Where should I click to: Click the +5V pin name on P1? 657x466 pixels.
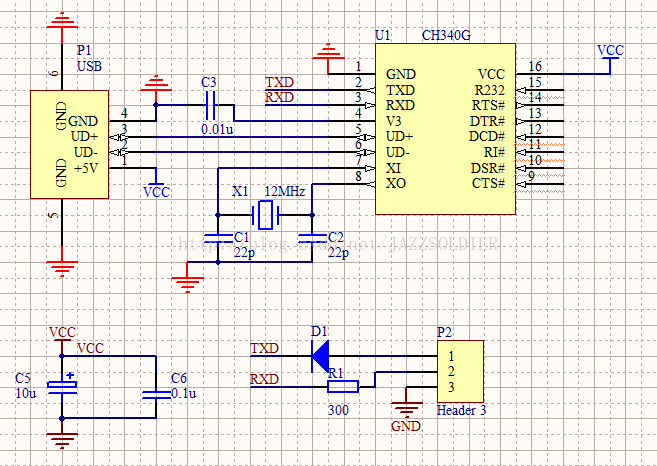click(86, 168)
